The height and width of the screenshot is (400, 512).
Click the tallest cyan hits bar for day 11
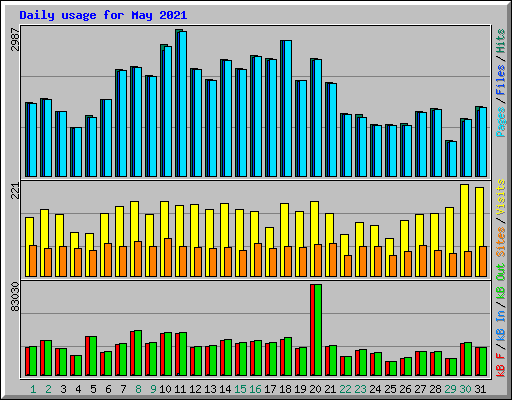coord(182,104)
